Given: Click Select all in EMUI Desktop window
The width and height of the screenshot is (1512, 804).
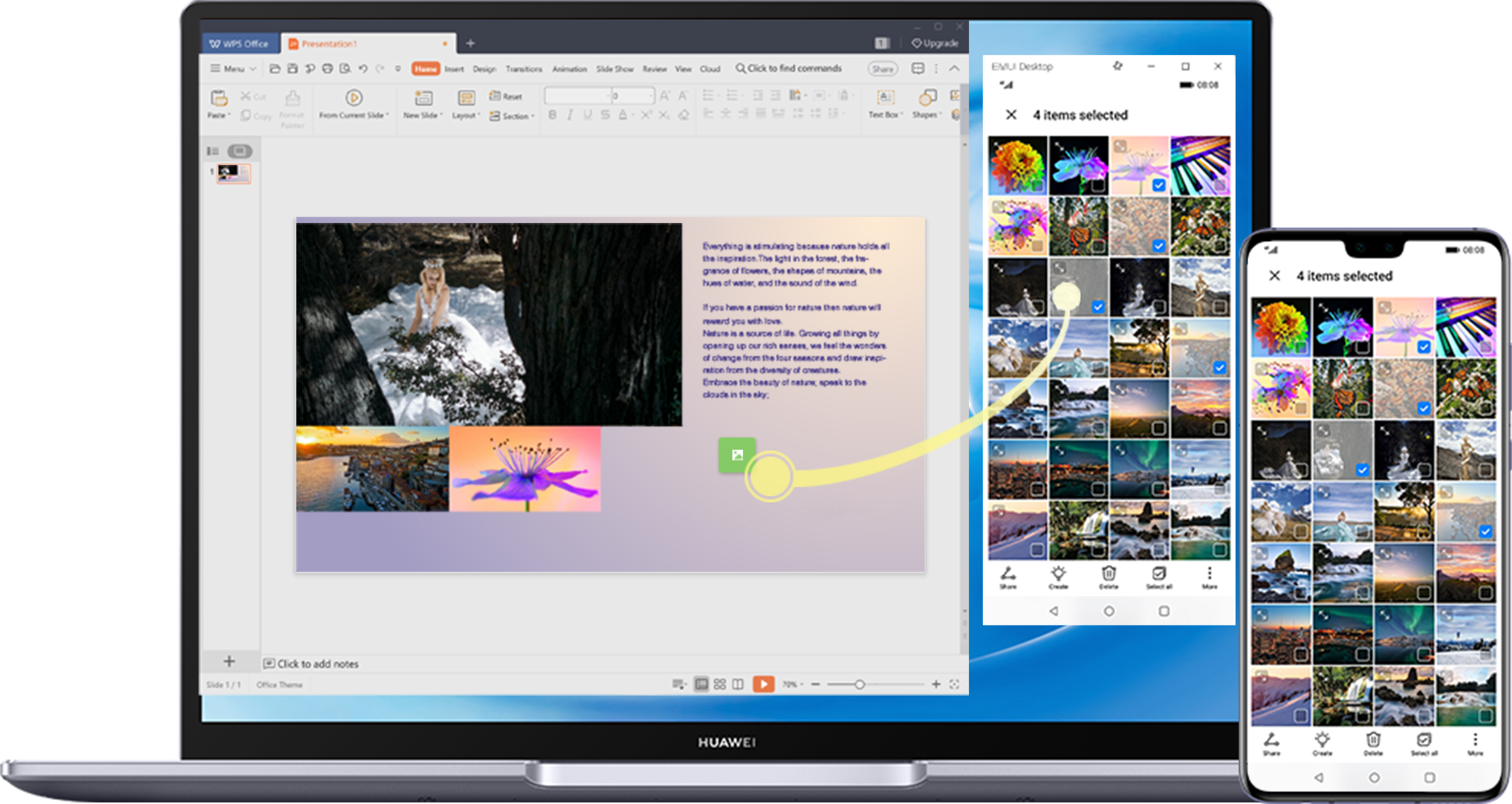Looking at the screenshot, I should [1159, 577].
